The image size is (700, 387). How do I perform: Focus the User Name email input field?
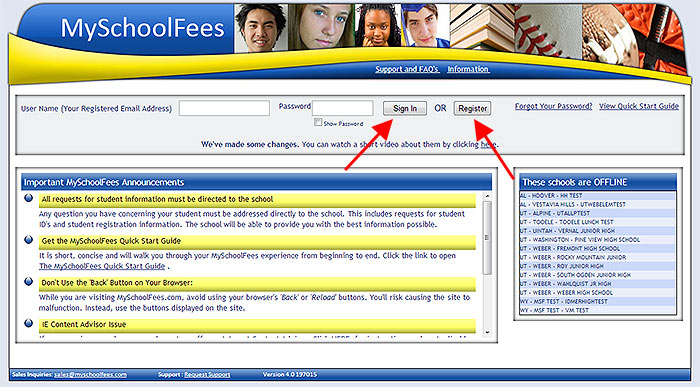[224, 108]
